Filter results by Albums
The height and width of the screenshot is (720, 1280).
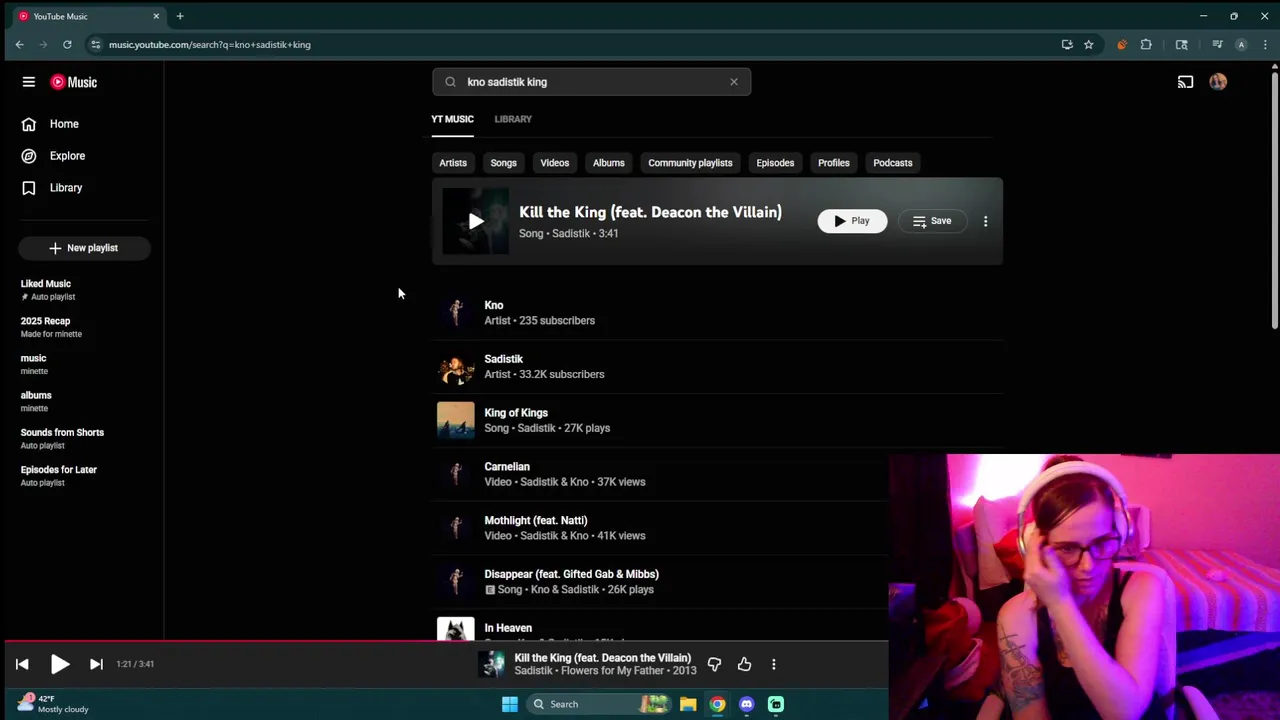point(608,163)
